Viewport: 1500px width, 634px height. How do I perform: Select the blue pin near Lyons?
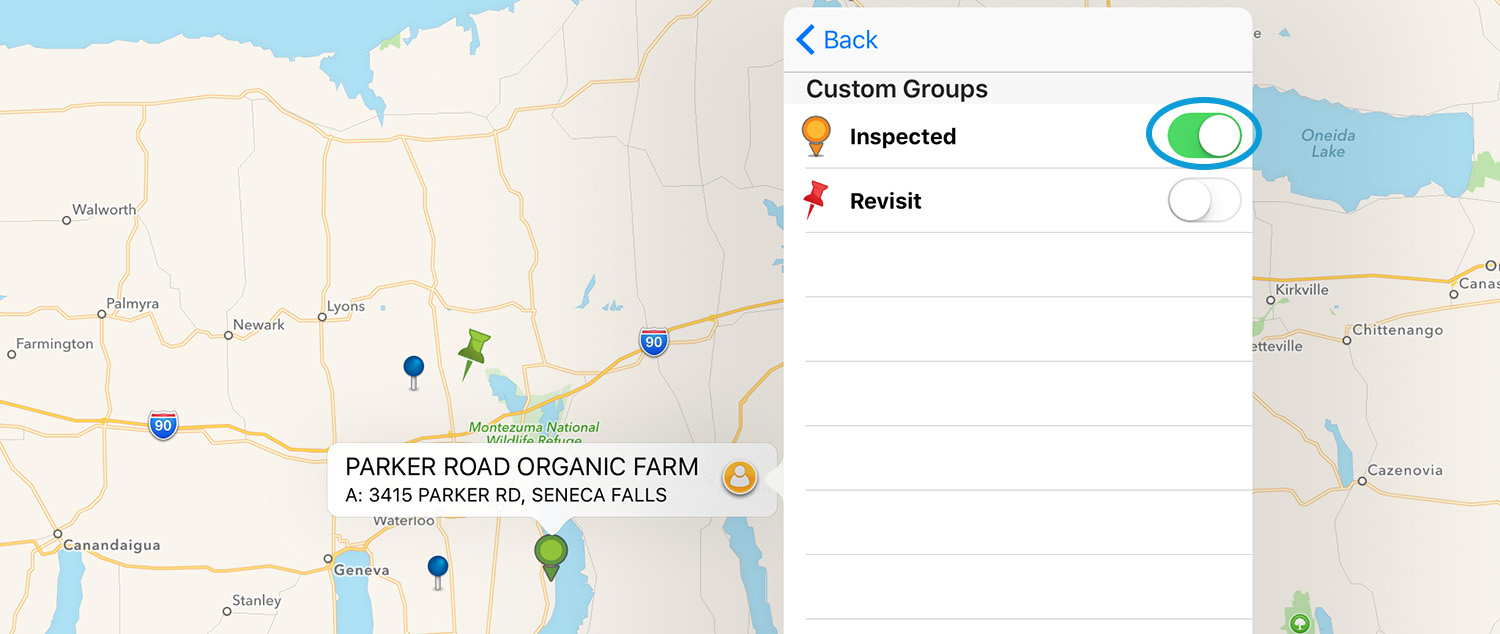click(413, 372)
